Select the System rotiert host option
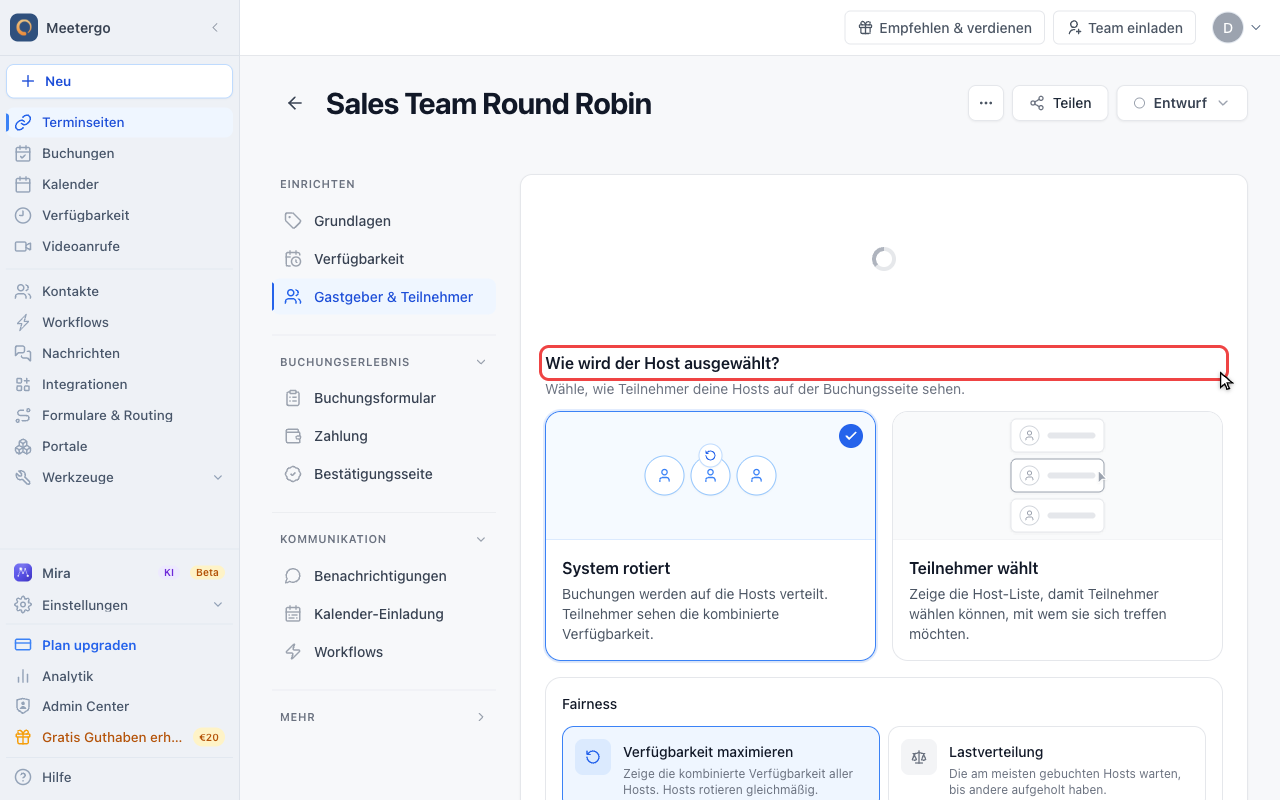Viewport: 1280px width, 800px height. [x=710, y=536]
